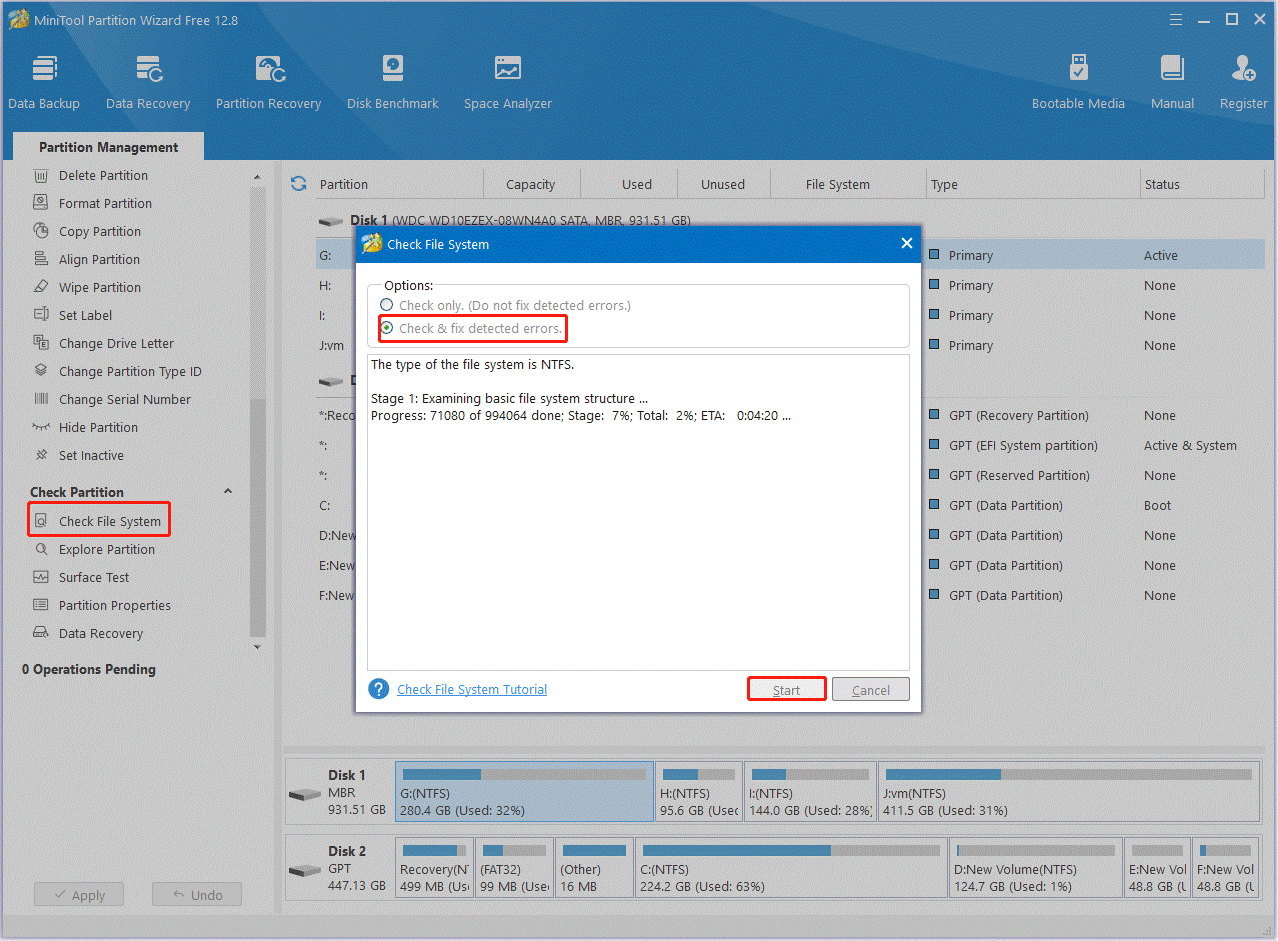Open the Bootable Media creator

coord(1078,80)
